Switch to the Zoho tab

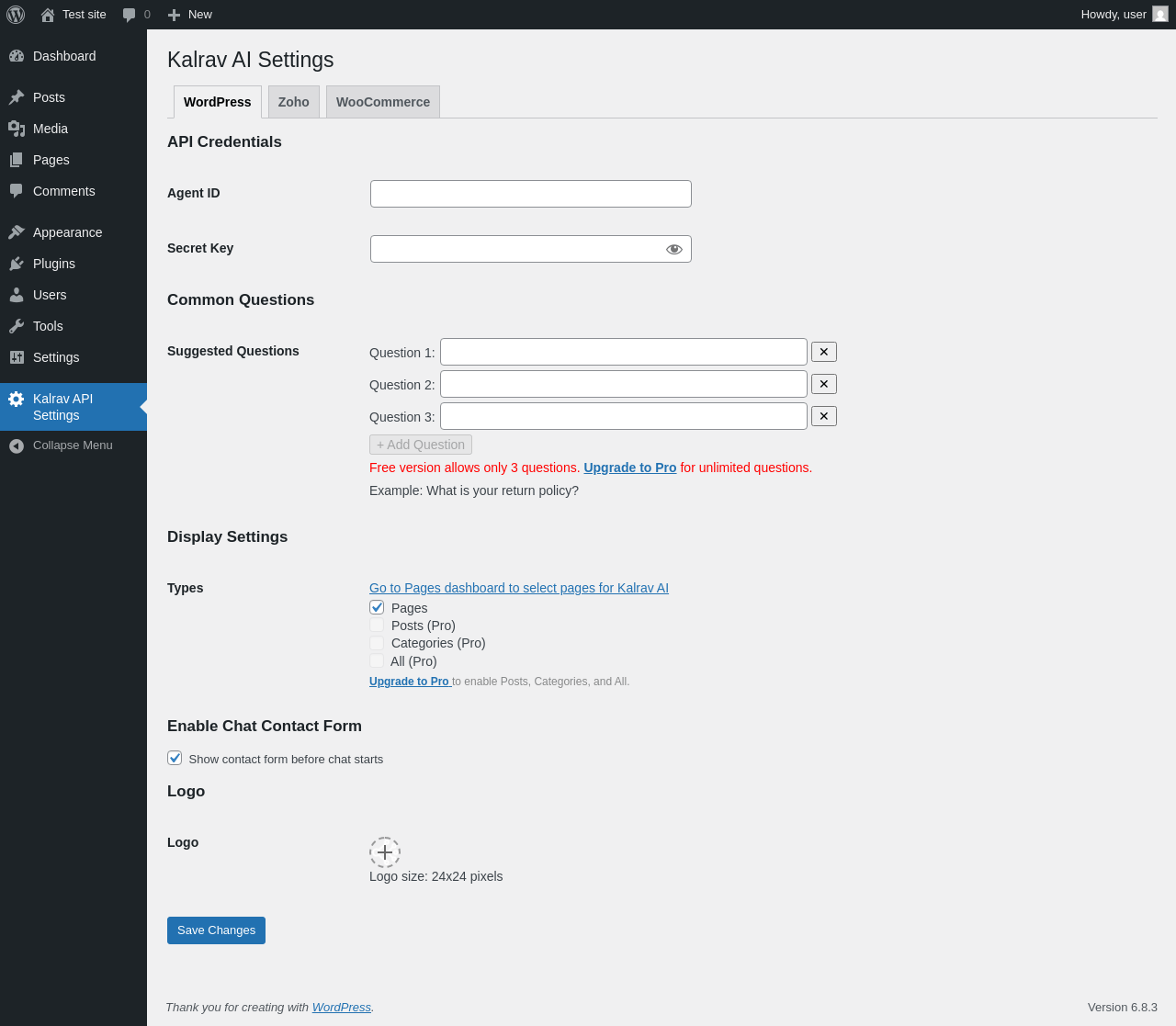coord(294,102)
